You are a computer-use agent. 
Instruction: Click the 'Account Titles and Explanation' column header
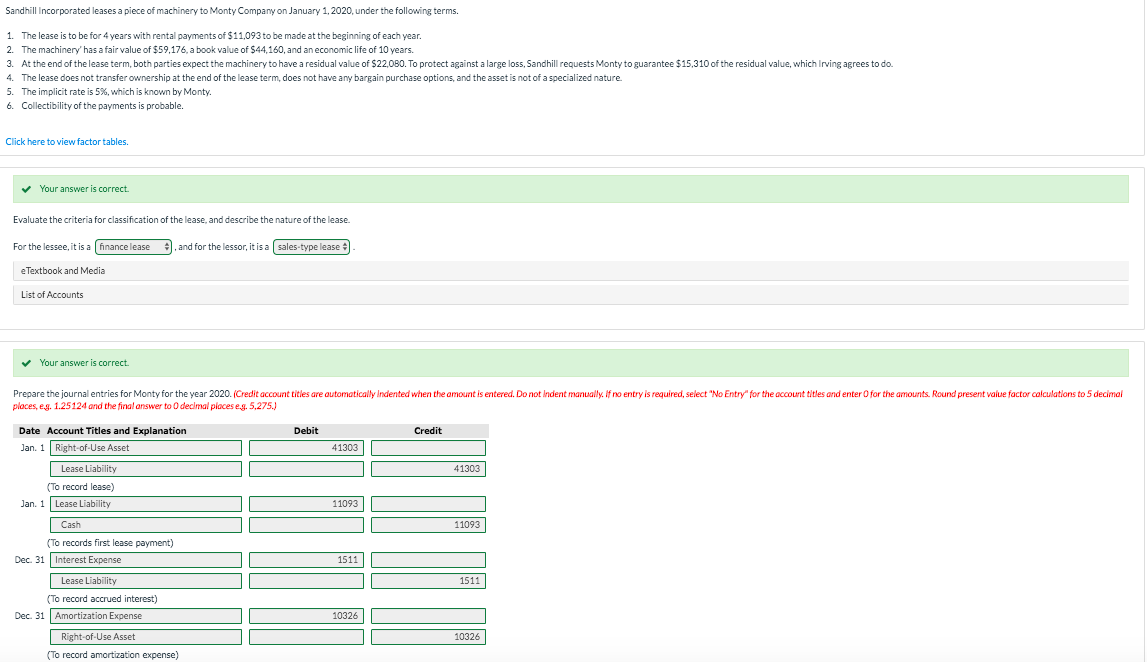(116, 431)
